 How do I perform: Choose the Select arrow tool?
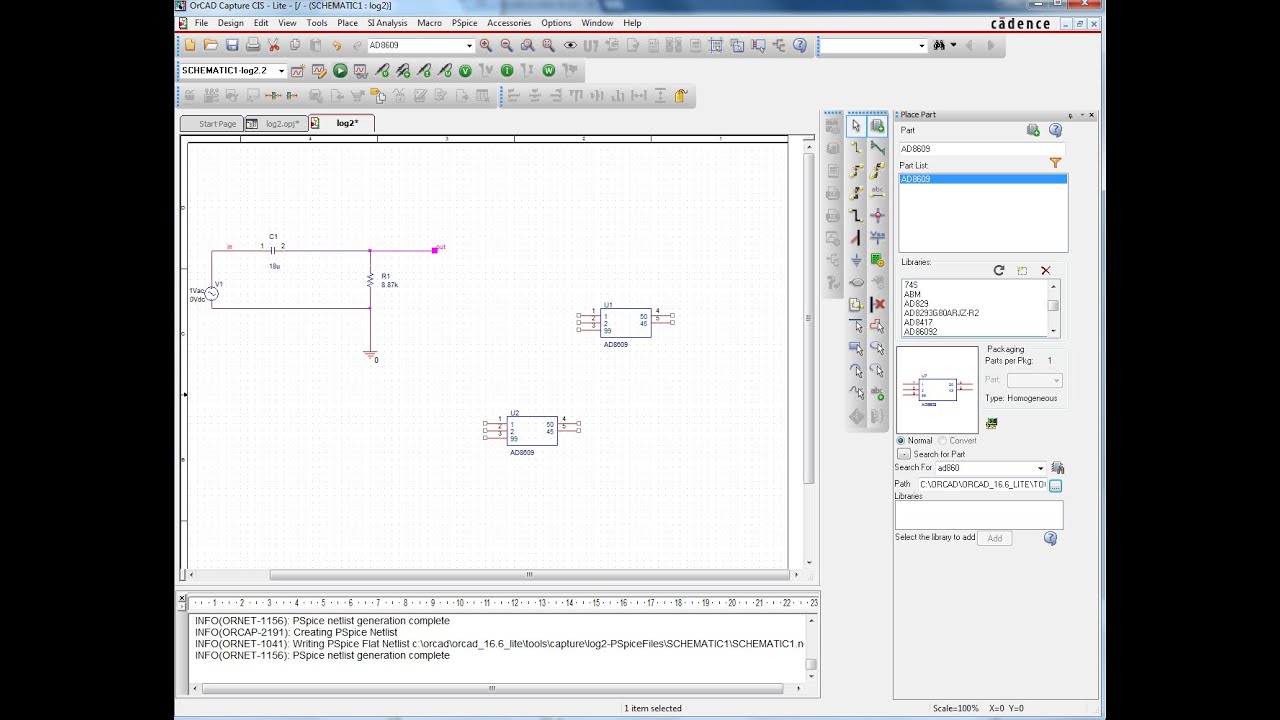click(856, 126)
